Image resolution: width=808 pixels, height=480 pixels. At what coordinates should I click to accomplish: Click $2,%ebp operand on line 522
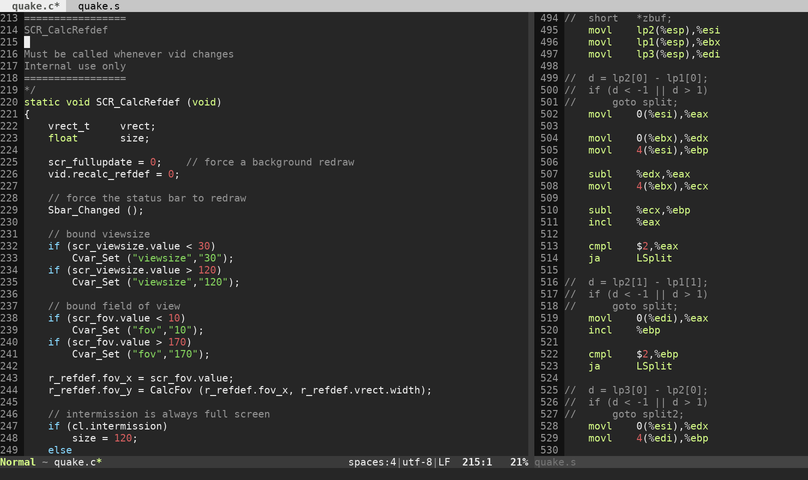(657, 354)
